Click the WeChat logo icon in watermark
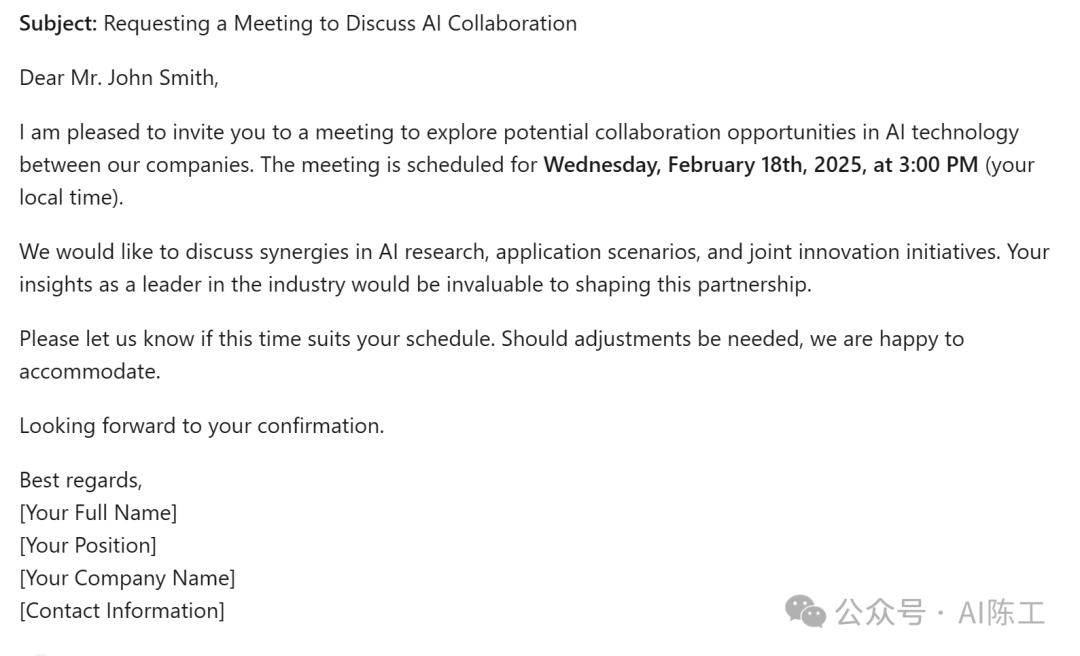The width and height of the screenshot is (1080, 656). click(x=805, y=611)
